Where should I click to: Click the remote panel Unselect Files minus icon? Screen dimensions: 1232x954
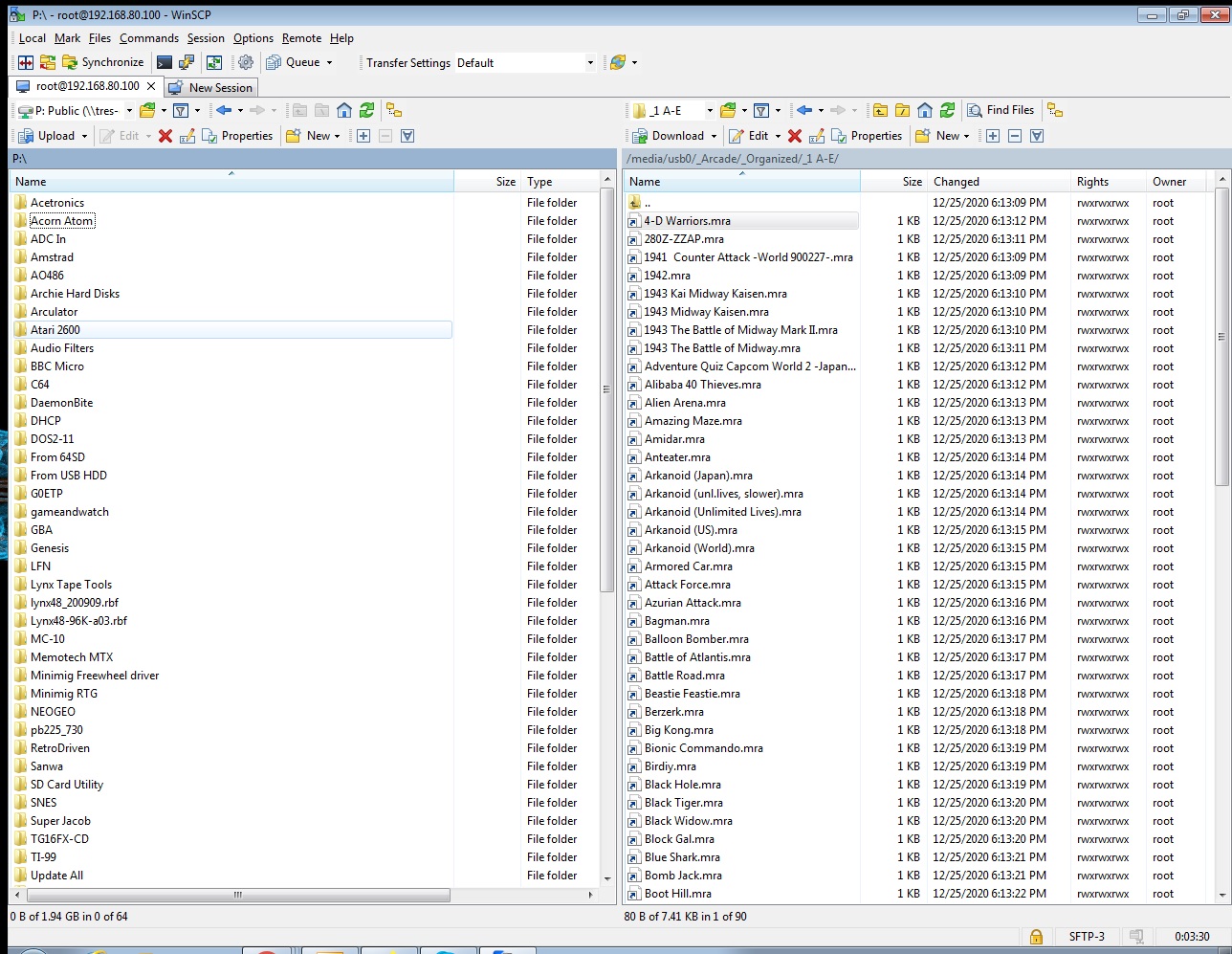(x=1015, y=136)
